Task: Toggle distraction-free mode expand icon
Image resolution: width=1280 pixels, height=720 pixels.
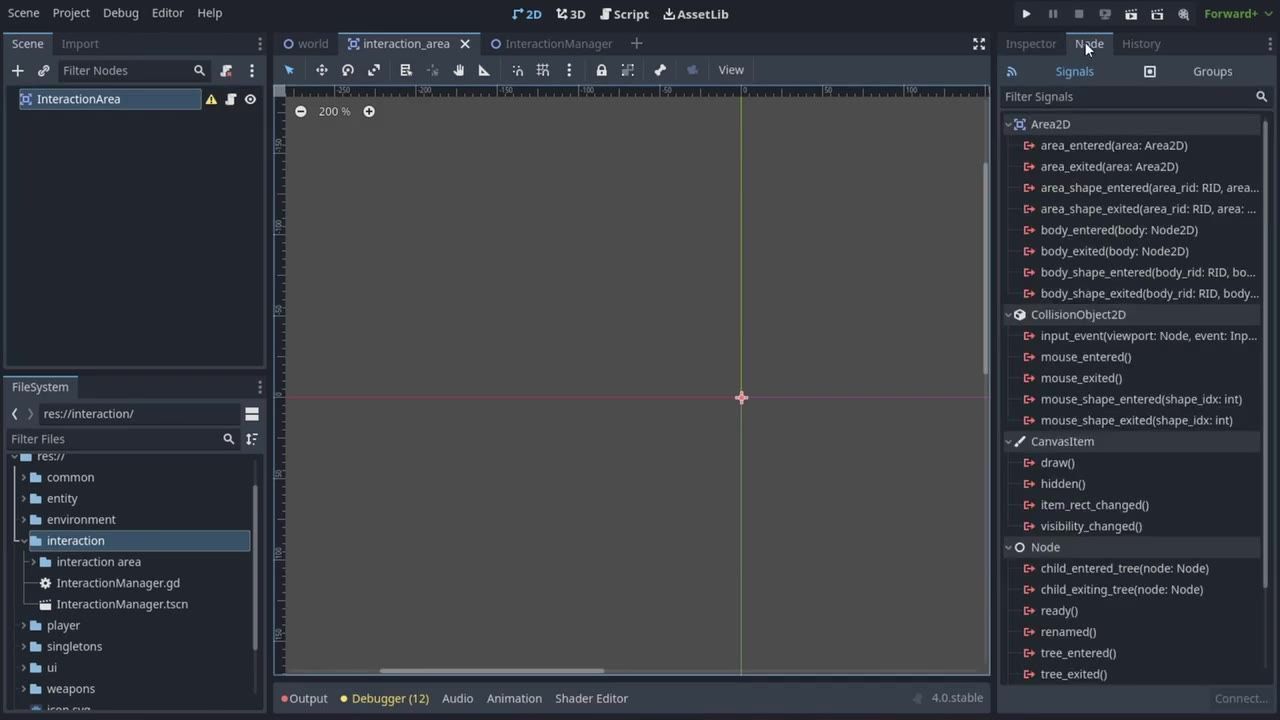Action: 979,44
